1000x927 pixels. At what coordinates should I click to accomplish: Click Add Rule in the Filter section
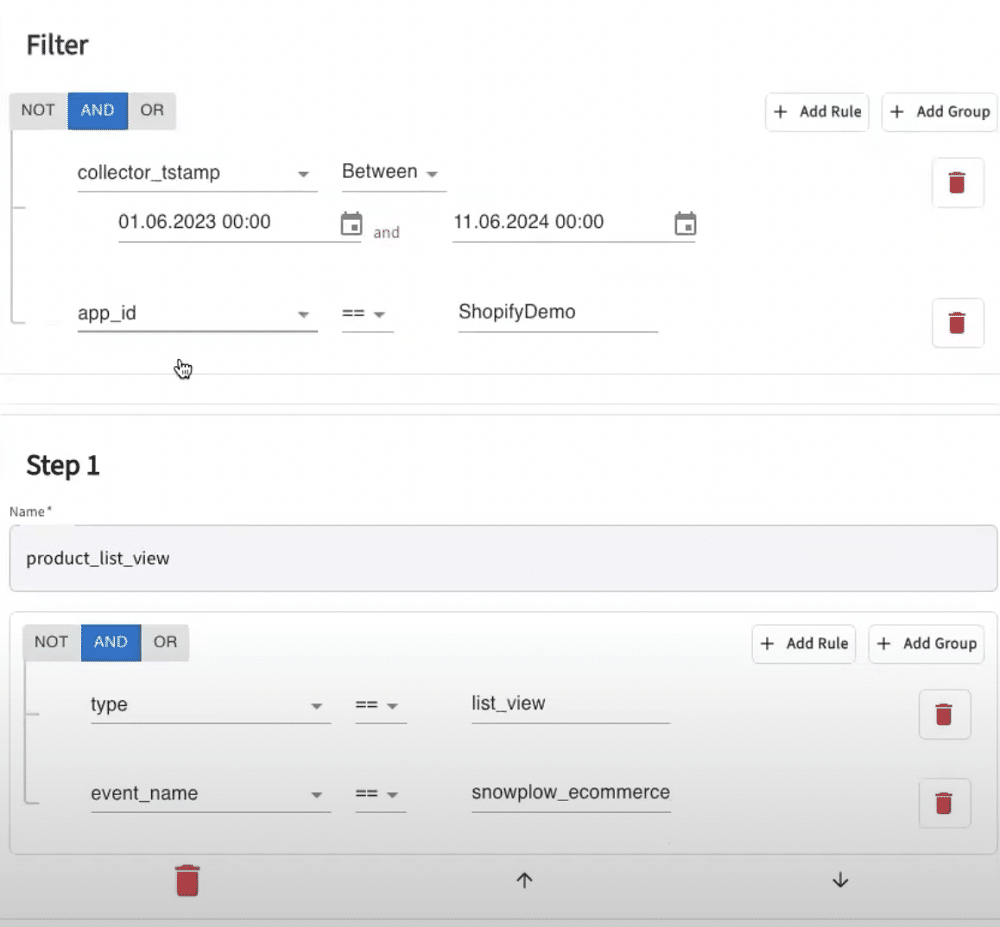[x=817, y=112]
